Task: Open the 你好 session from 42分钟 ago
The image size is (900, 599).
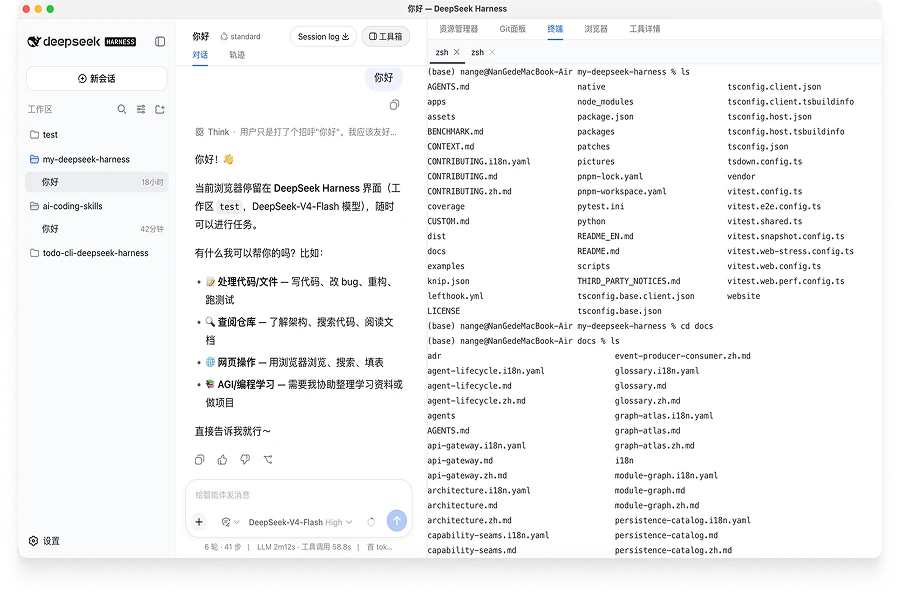Action: tap(96, 229)
